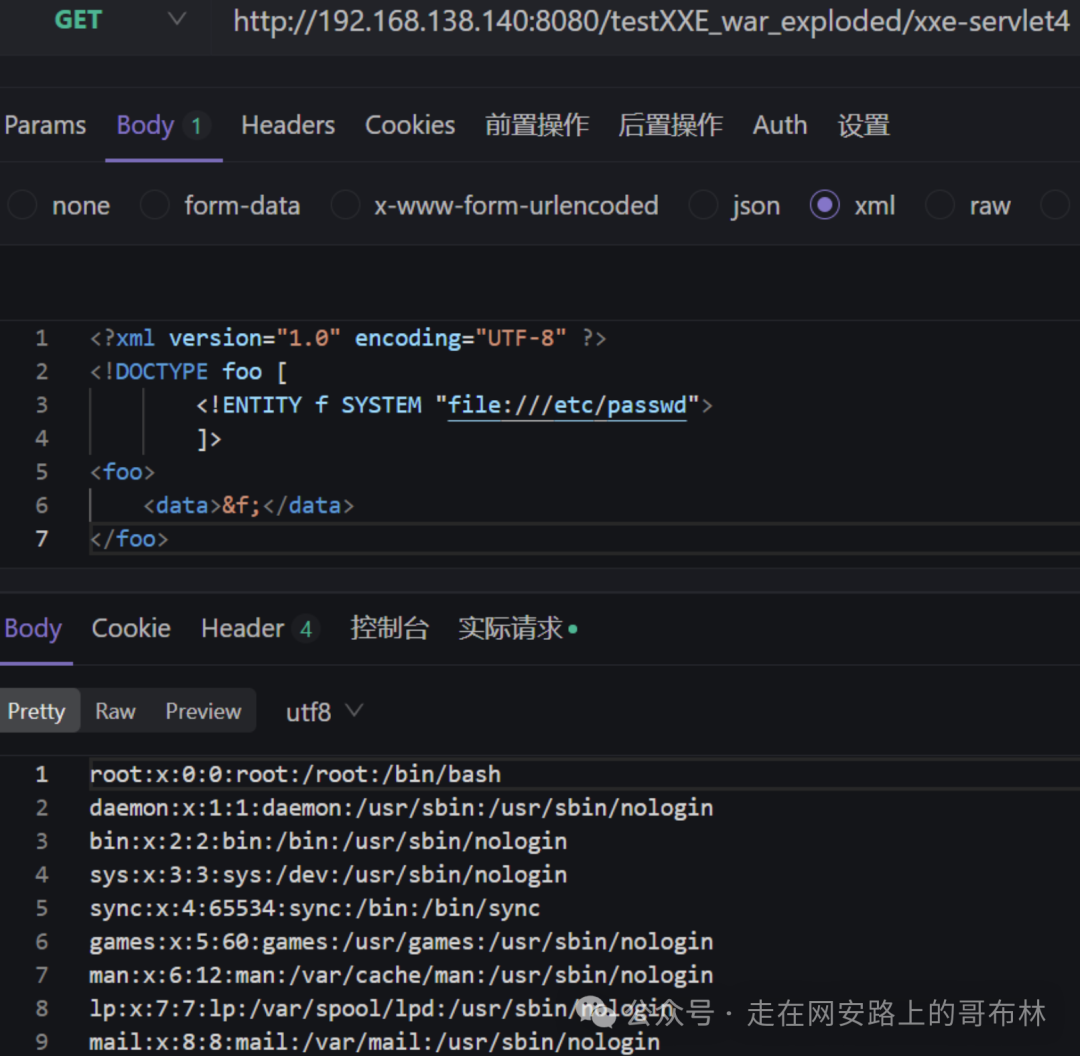
Task: Switch to the Params tab
Action: (x=45, y=125)
